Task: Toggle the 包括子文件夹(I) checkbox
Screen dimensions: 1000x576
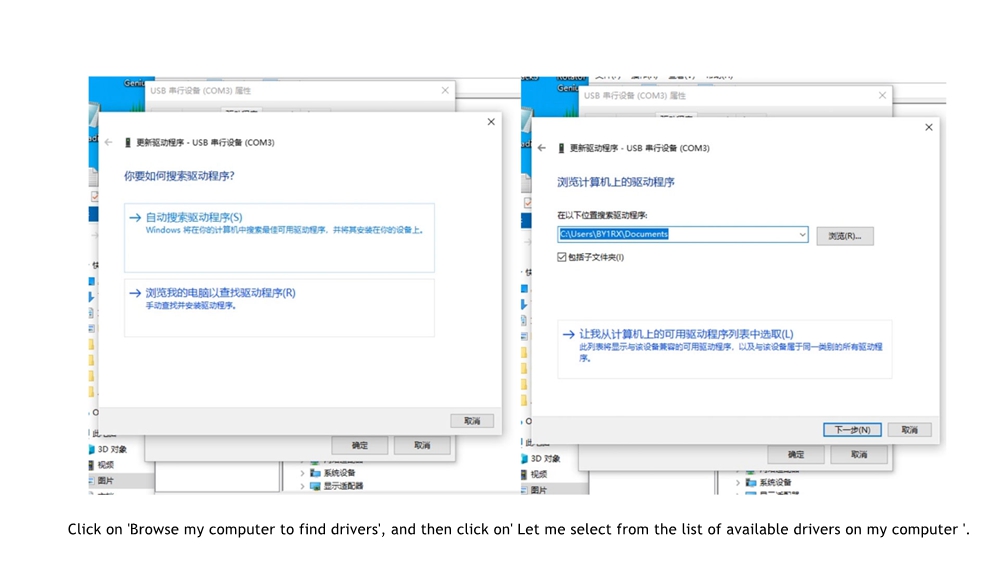Action: click(562, 257)
